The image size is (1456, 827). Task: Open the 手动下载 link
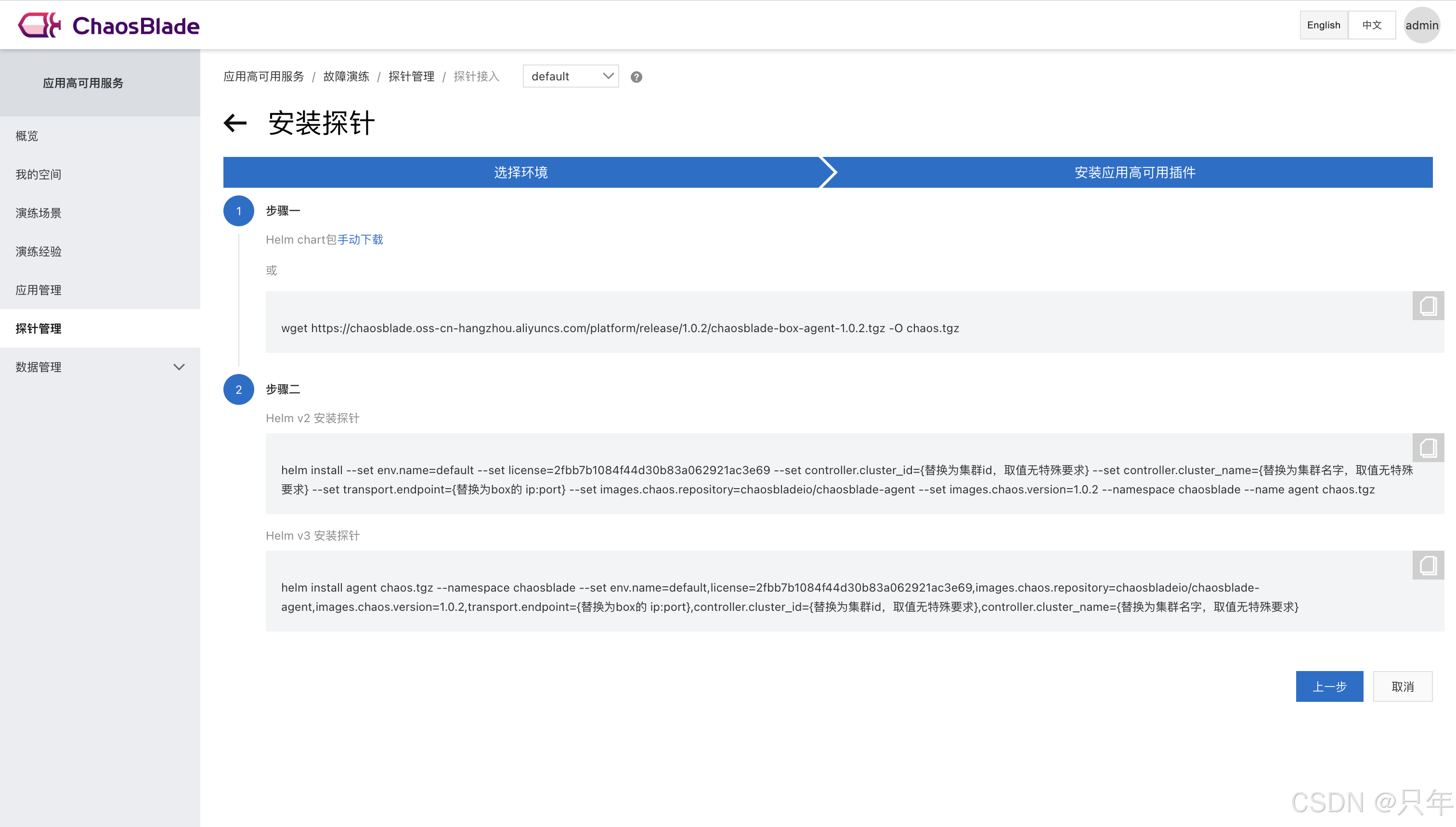pyautogui.click(x=360, y=240)
